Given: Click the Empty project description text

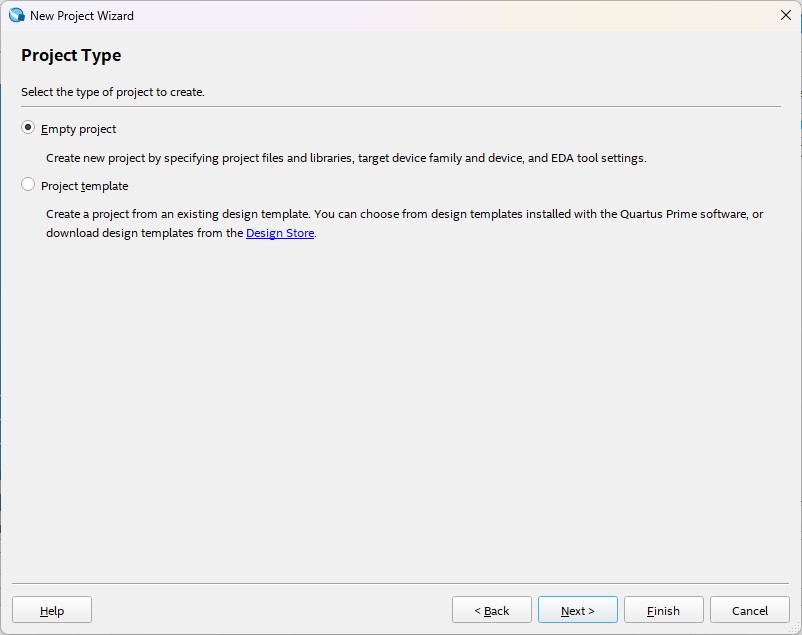Looking at the screenshot, I should pos(346,158).
